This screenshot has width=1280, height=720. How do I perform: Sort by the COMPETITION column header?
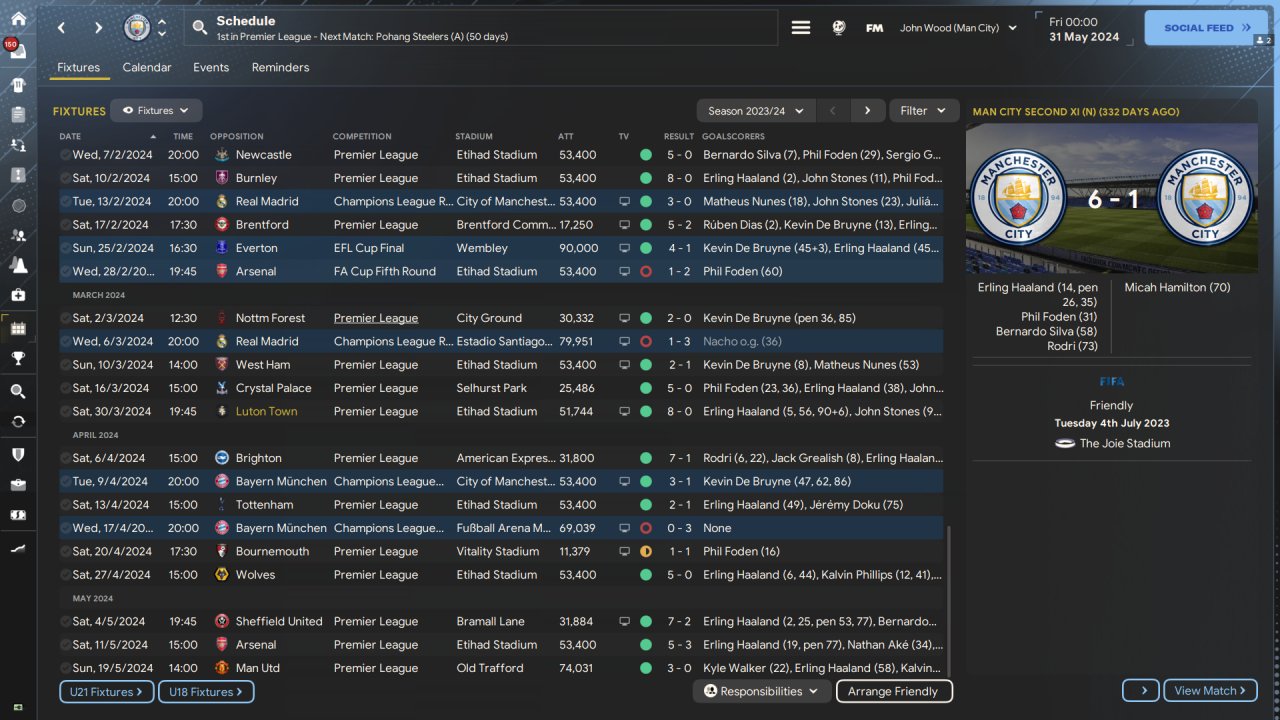[362, 136]
